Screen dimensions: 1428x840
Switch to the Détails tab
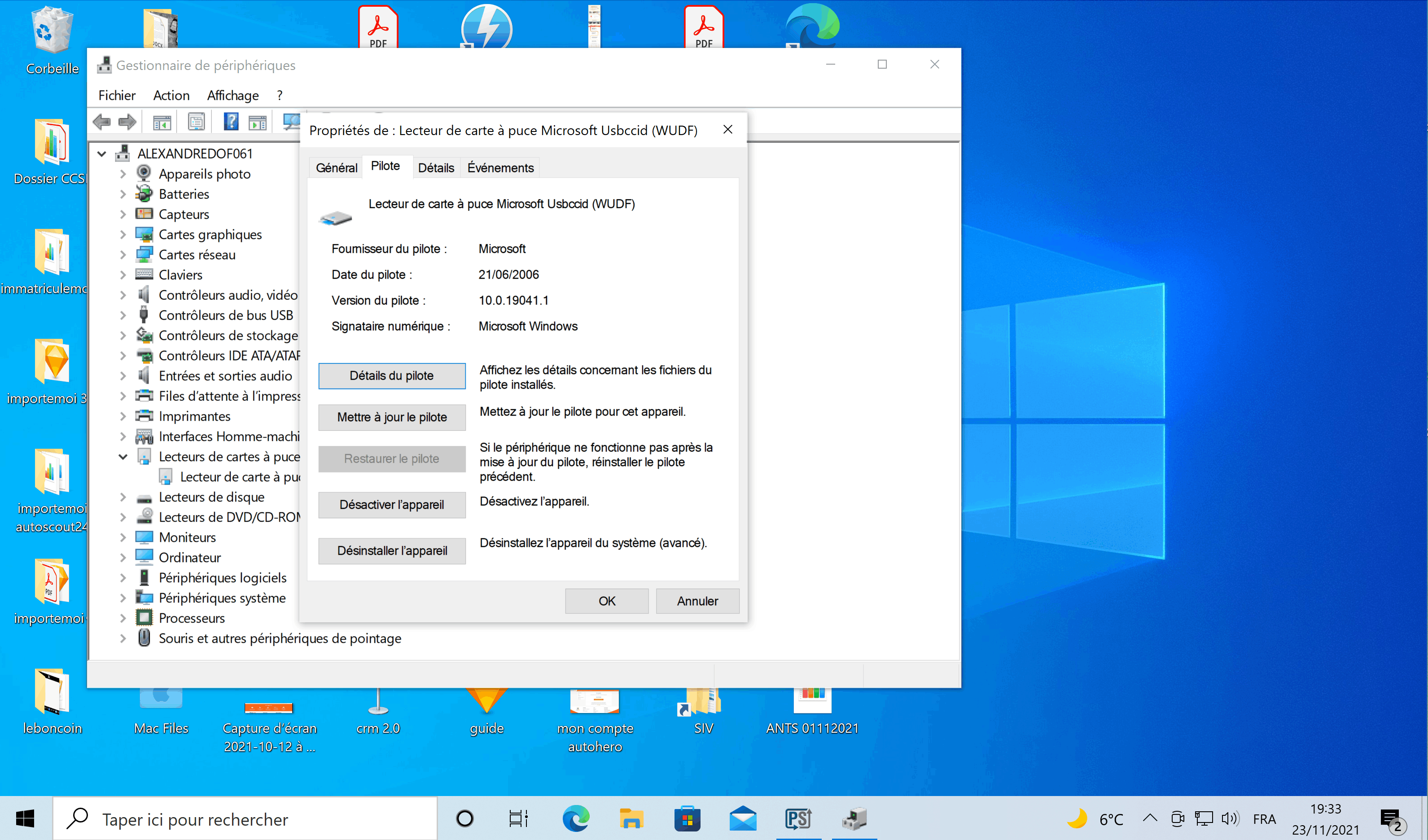[436, 168]
